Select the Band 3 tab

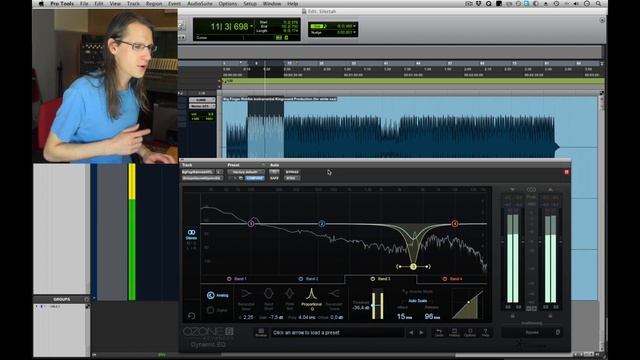tap(380, 279)
